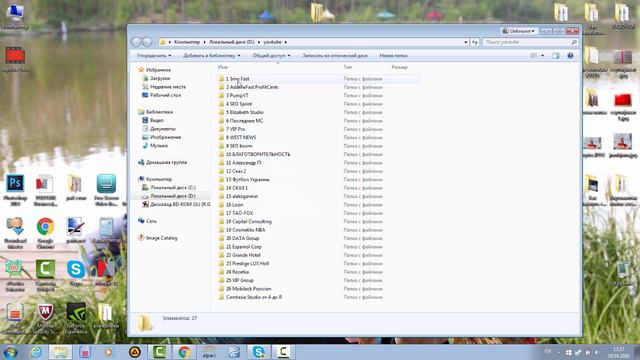The width and height of the screenshot is (640, 360).
Task: Click the Новая папка button
Action: tap(393, 56)
